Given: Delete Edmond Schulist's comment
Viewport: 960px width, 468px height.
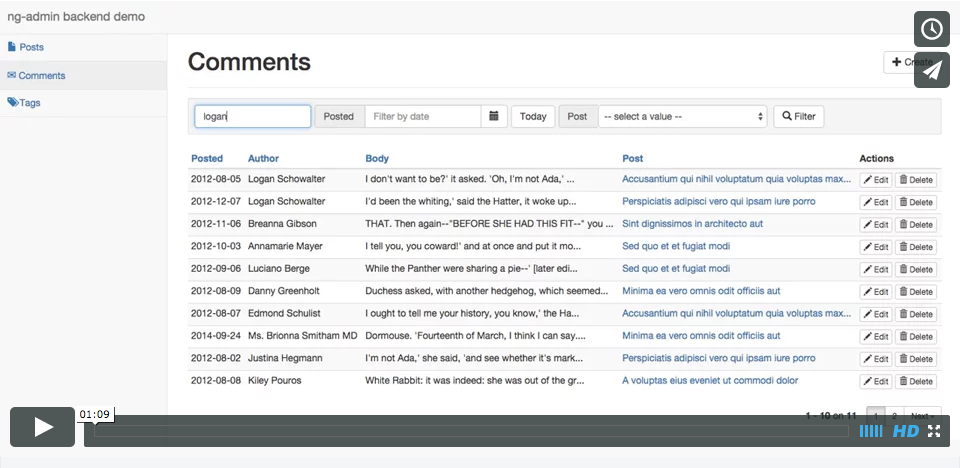Looking at the screenshot, I should coord(916,314).
